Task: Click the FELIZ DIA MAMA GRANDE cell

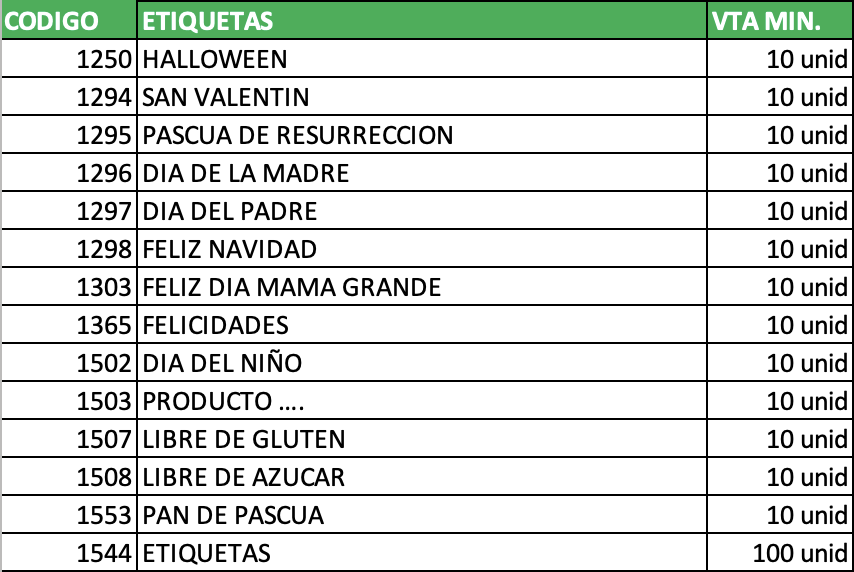Action: coord(422,287)
